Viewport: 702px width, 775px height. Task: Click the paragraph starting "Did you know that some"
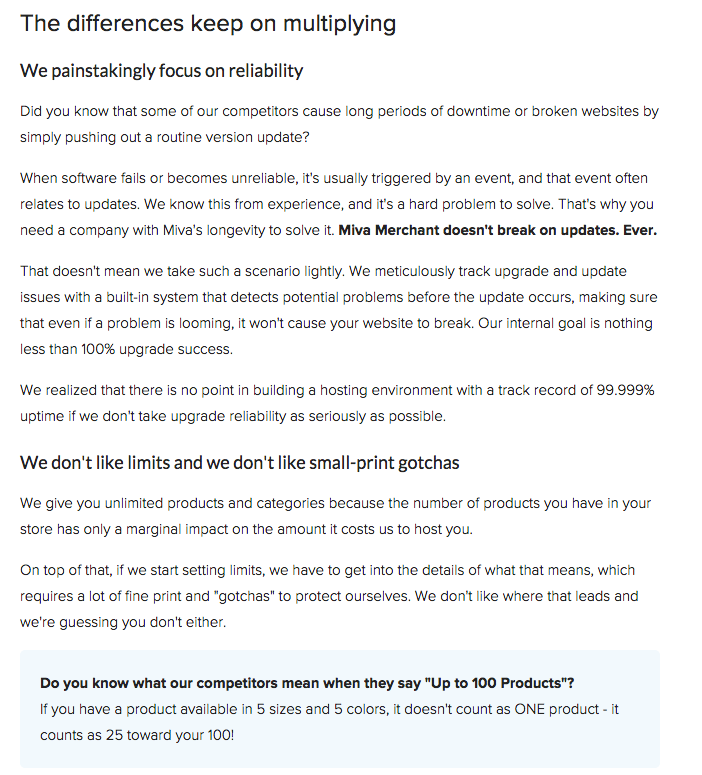click(x=339, y=124)
